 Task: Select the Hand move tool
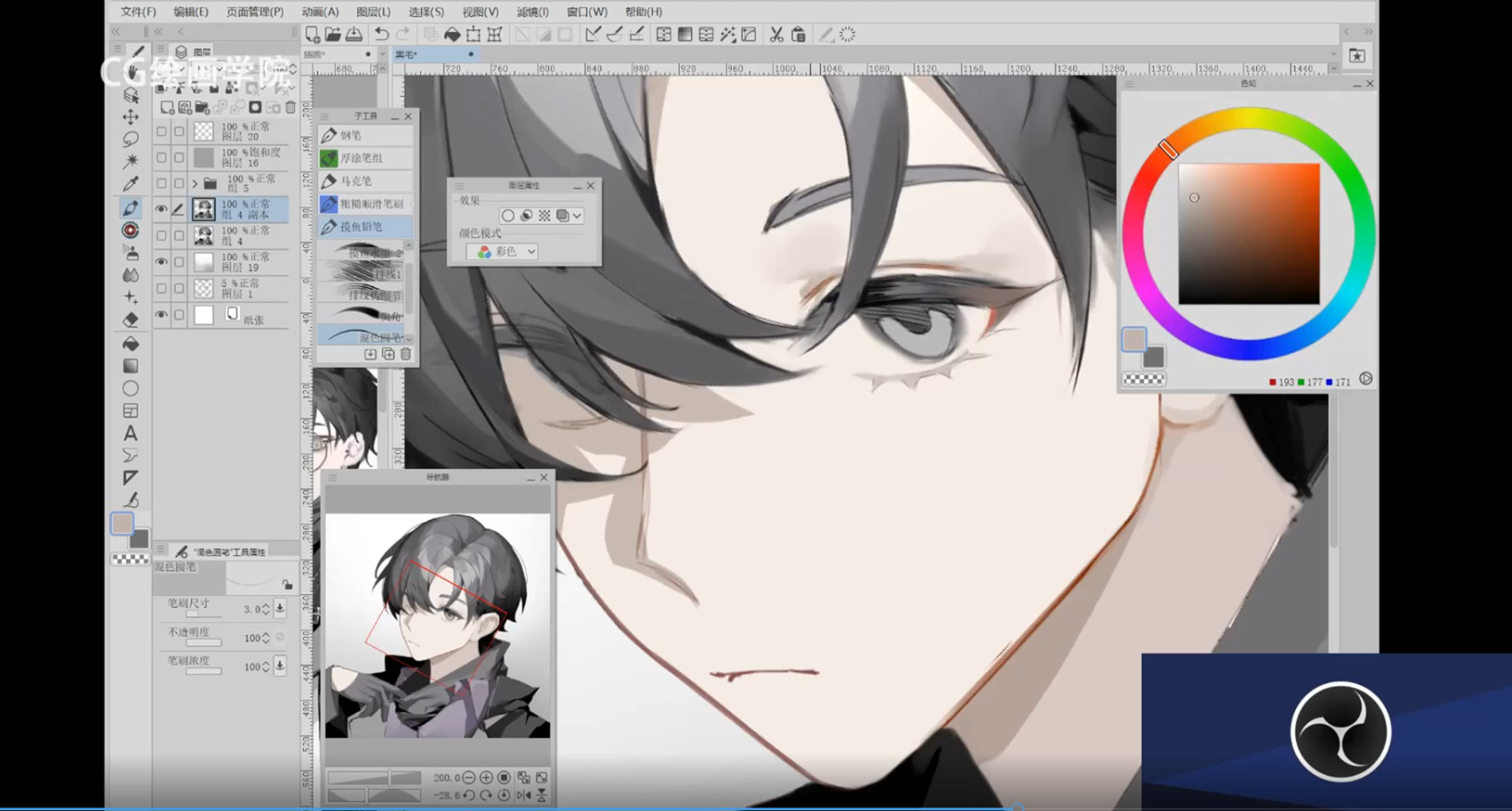132,73
